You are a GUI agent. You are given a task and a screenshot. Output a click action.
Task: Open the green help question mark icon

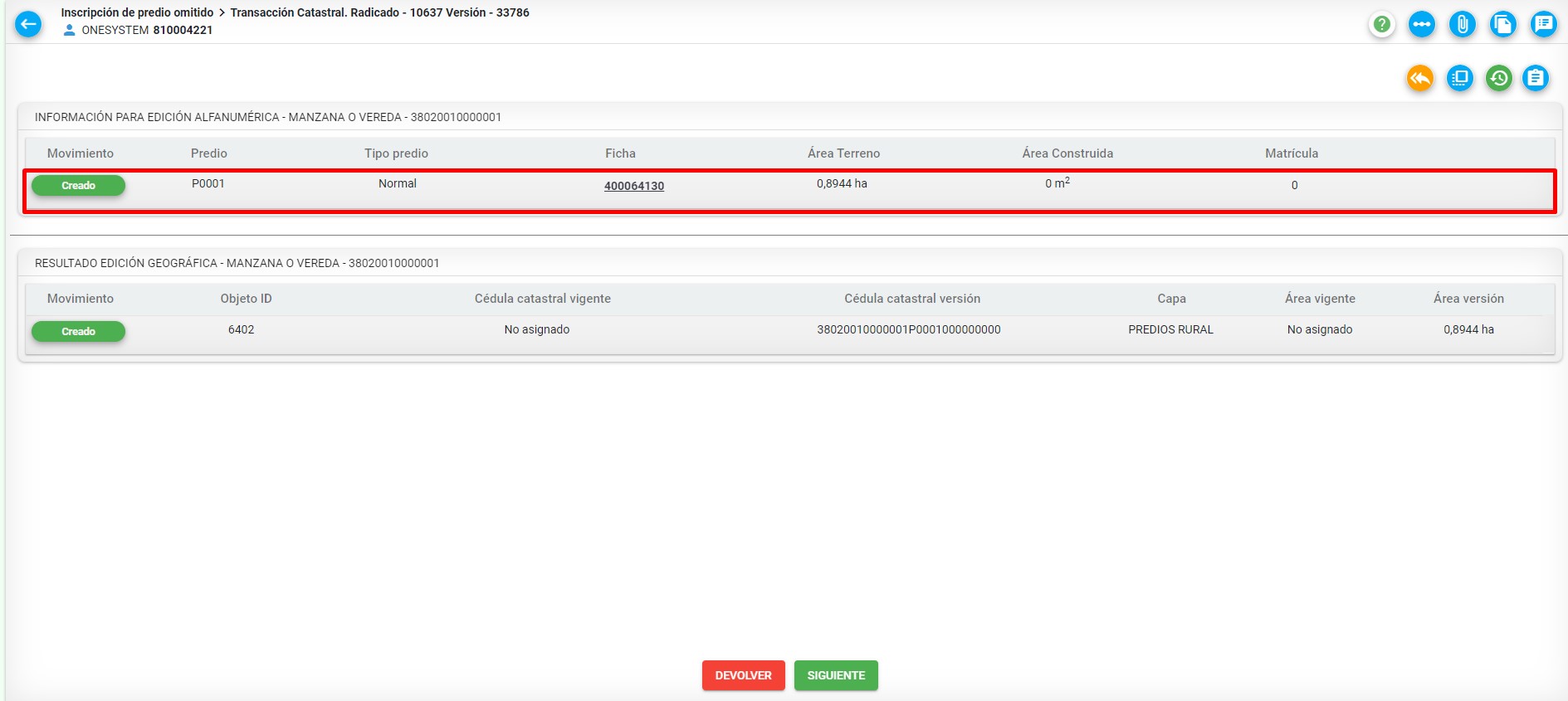1382,24
